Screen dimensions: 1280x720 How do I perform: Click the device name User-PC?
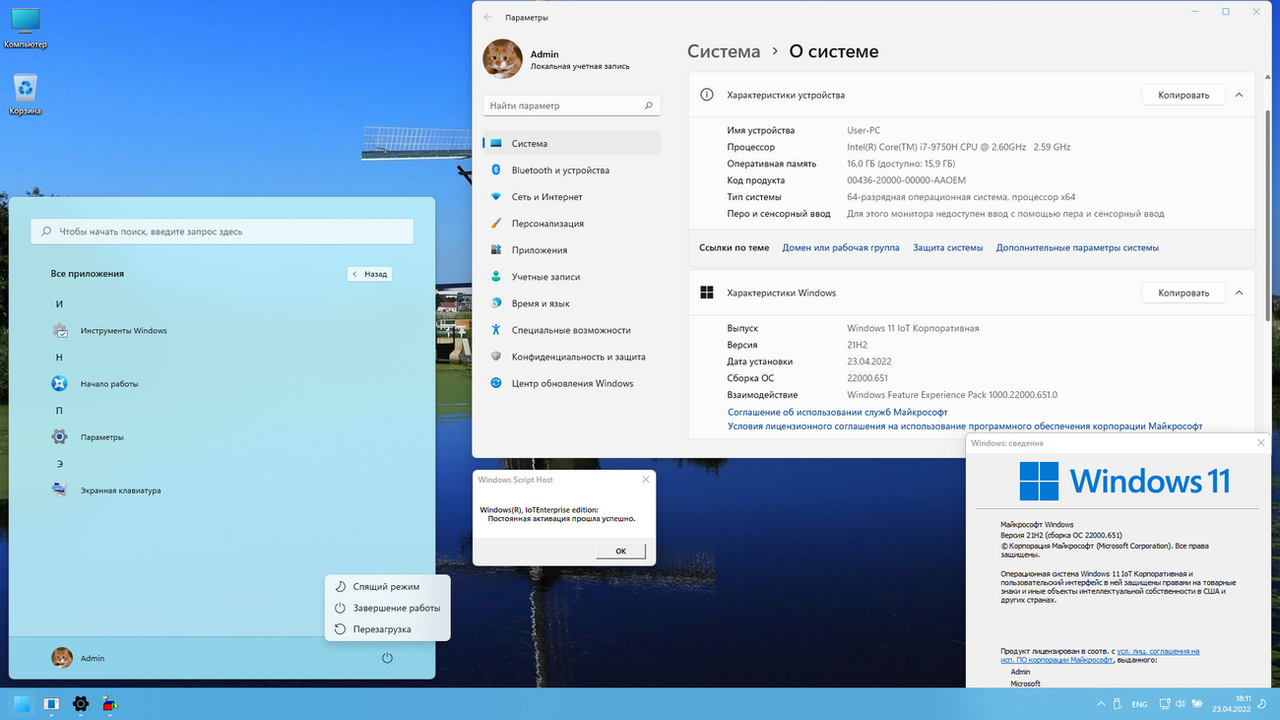click(864, 131)
